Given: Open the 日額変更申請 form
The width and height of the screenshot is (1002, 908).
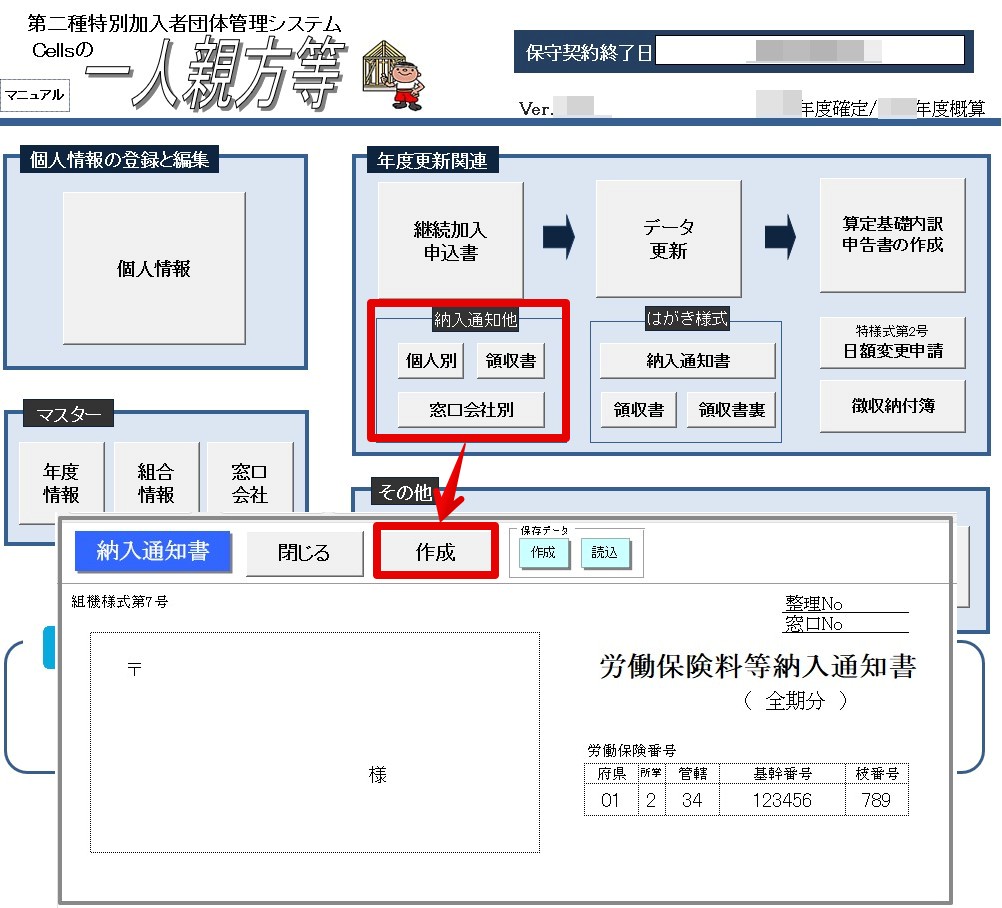Looking at the screenshot, I should point(892,343).
